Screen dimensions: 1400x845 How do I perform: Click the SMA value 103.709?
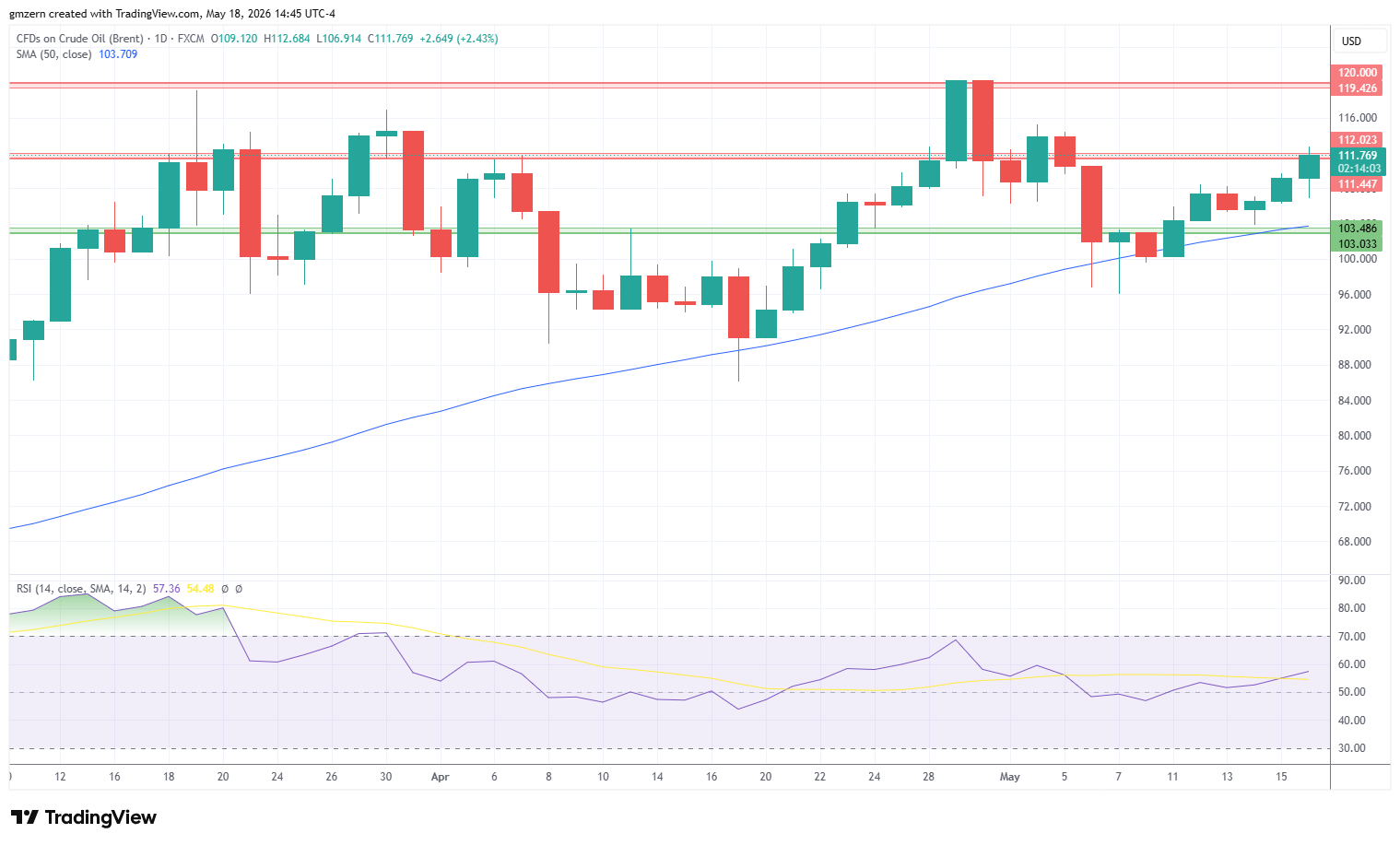pyautogui.click(x=118, y=54)
